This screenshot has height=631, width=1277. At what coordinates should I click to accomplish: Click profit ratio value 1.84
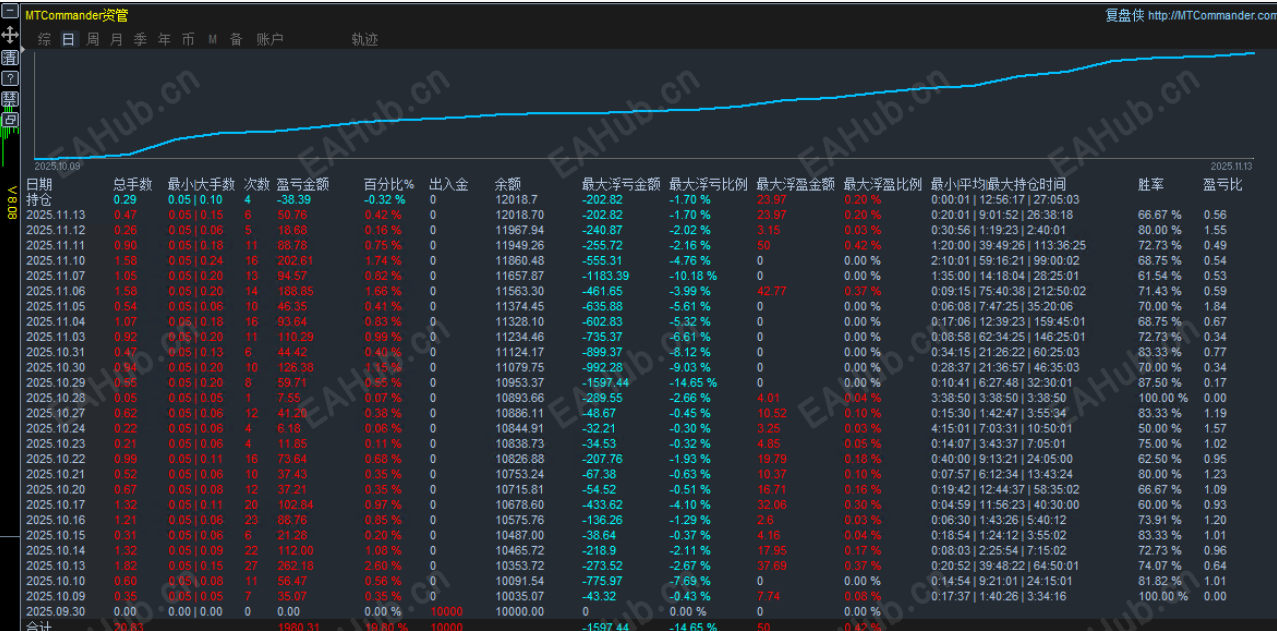(1215, 306)
